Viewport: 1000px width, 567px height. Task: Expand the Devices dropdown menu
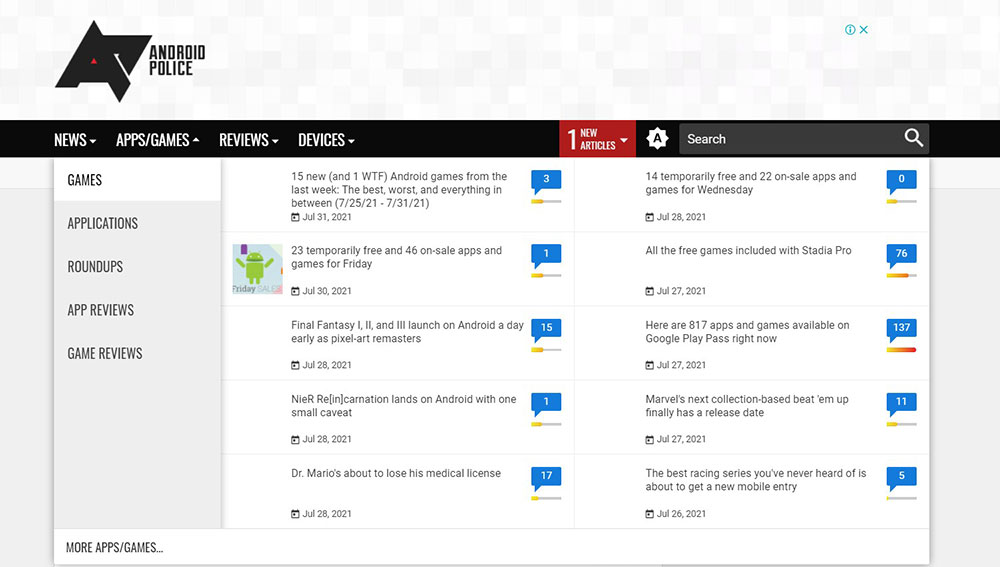coord(326,140)
